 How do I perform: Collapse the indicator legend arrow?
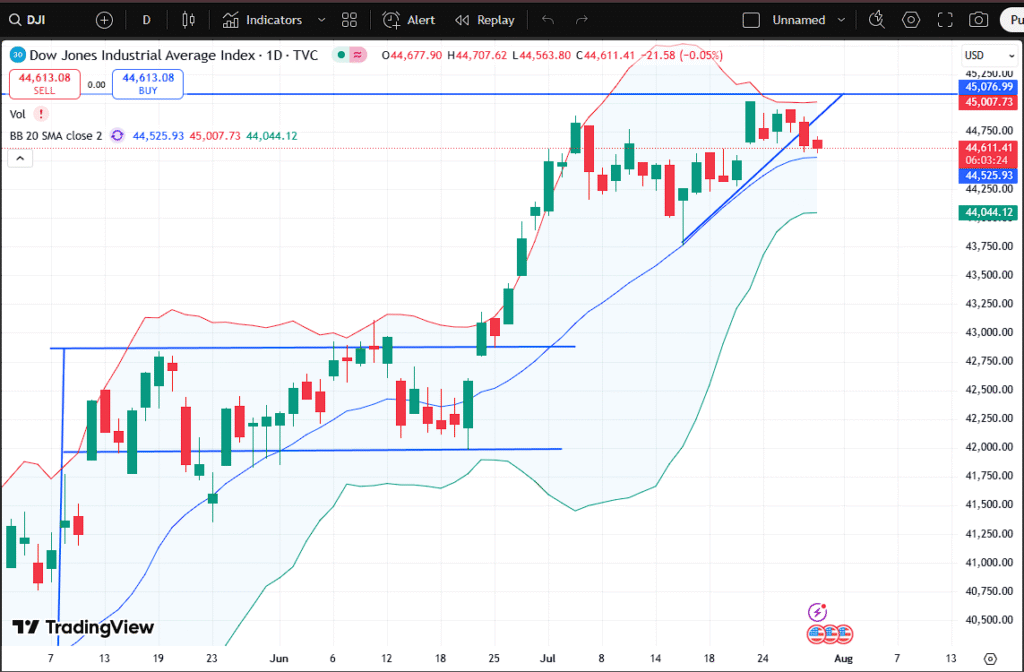tap(20, 158)
